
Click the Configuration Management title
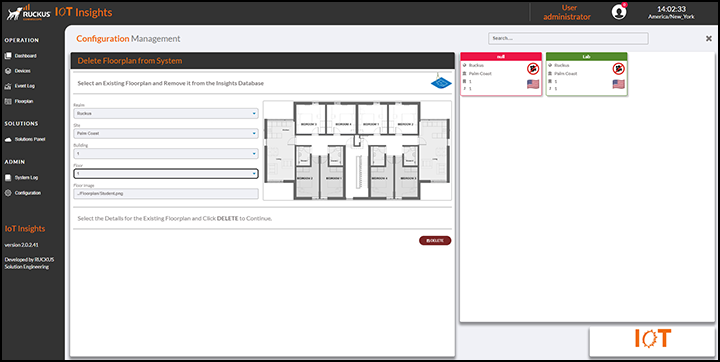coord(128,39)
